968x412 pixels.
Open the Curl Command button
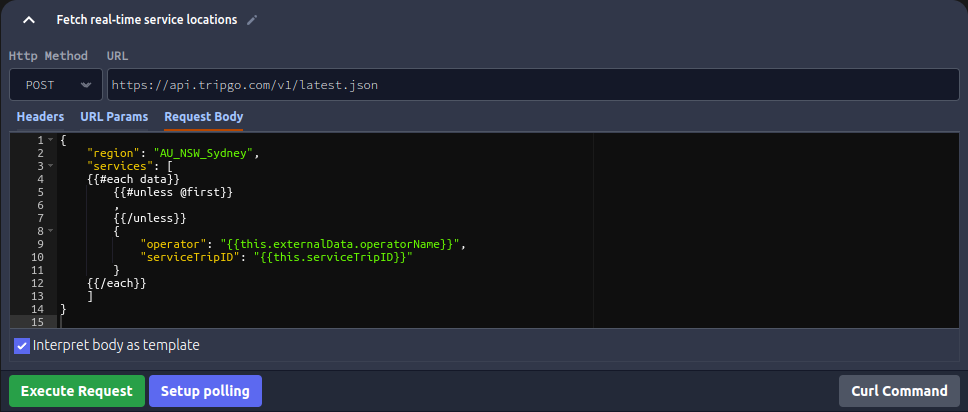pyautogui.click(x=898, y=391)
